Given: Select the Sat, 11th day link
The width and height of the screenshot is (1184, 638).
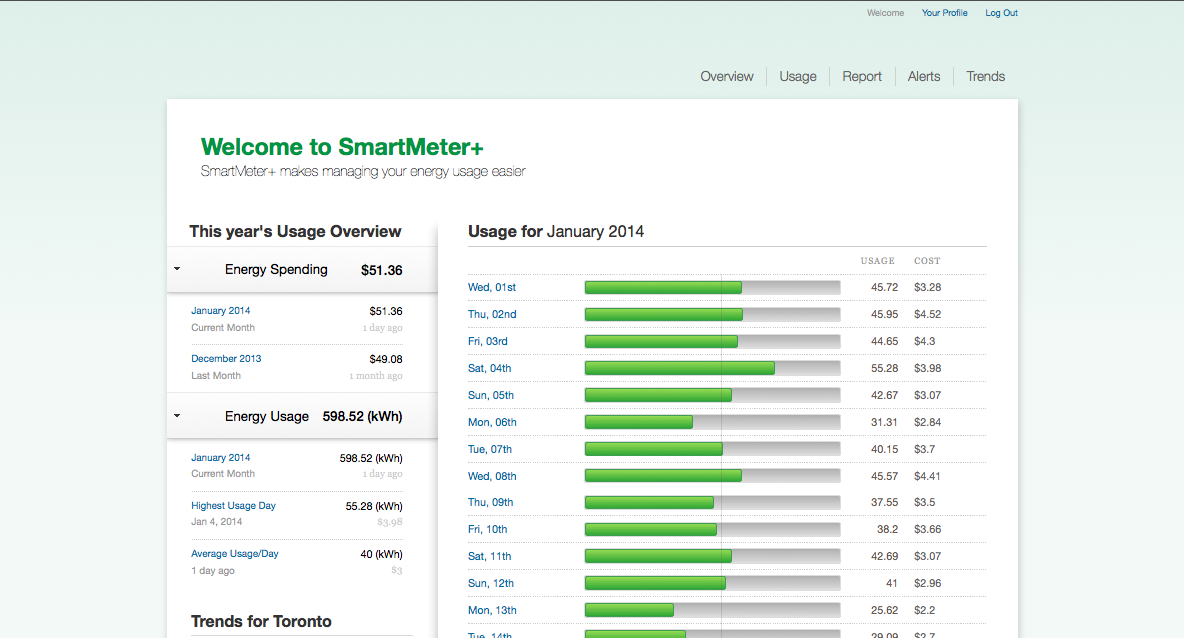Looking at the screenshot, I should [x=489, y=556].
